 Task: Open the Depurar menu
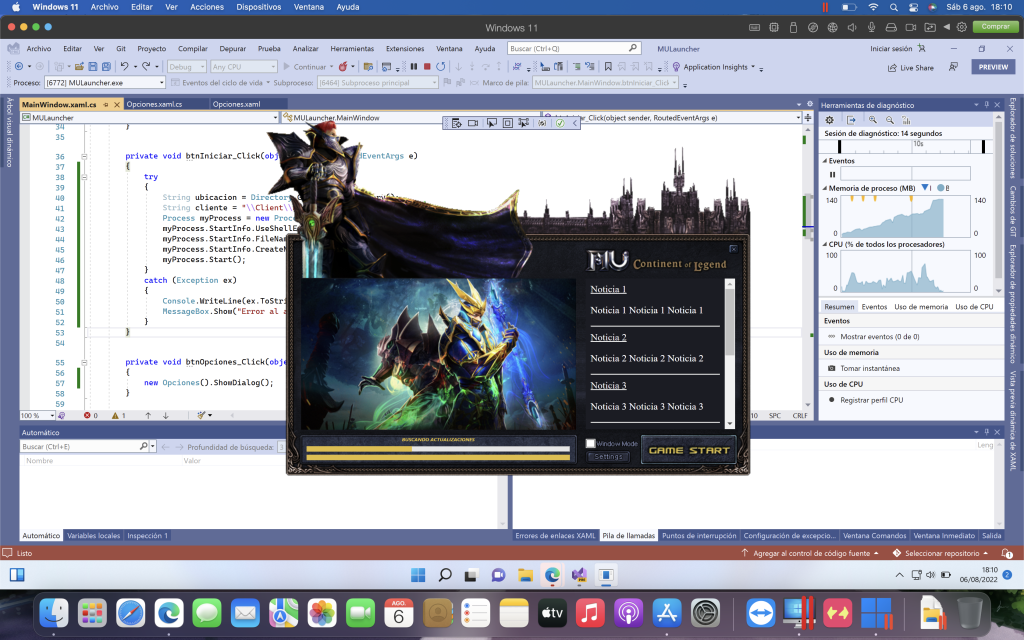(232, 48)
